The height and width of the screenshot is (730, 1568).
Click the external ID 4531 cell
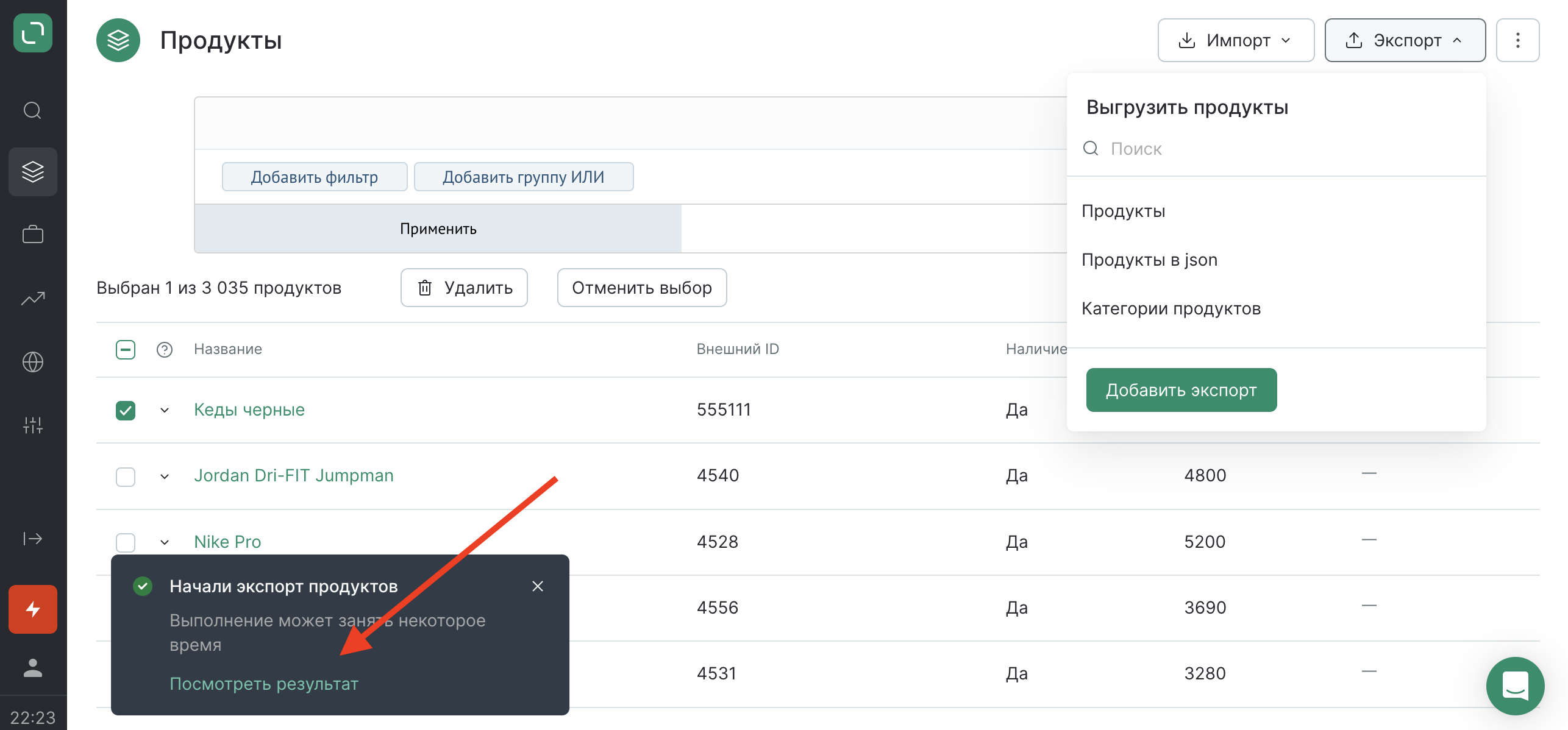point(717,673)
